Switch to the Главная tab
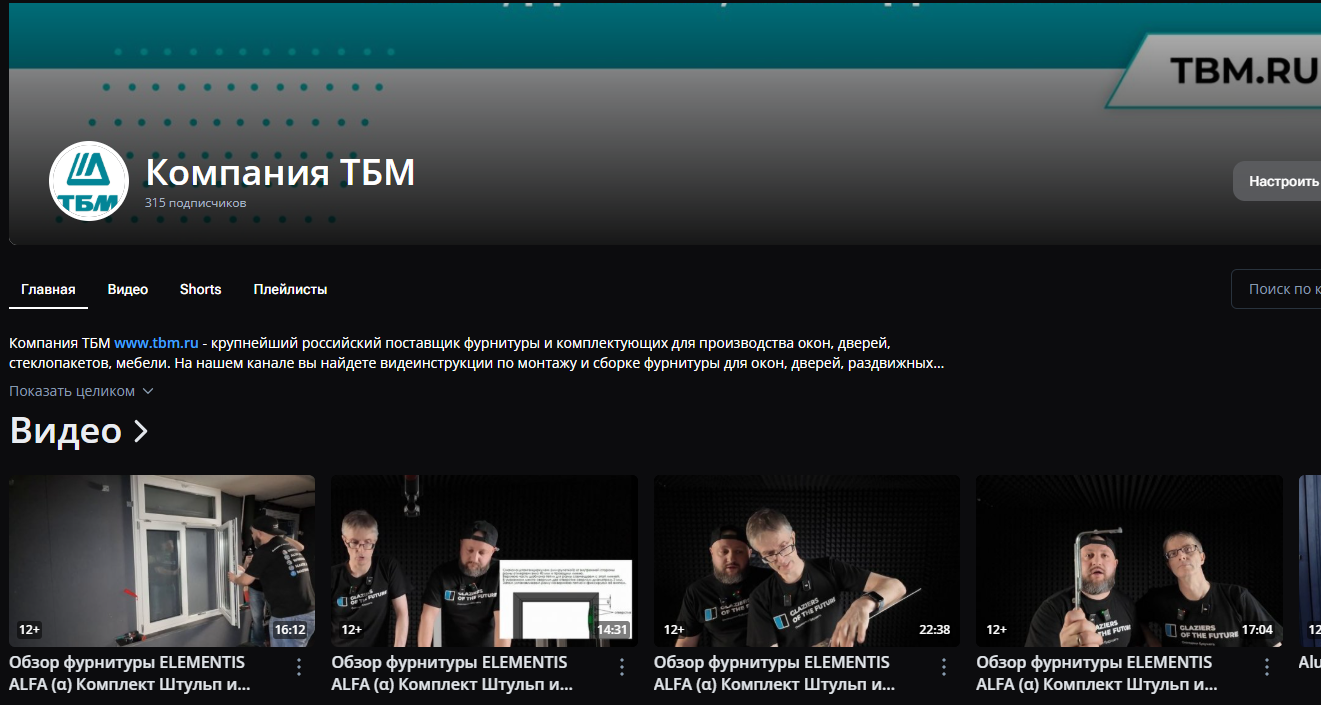This screenshot has width=1321, height=705. (x=48, y=289)
